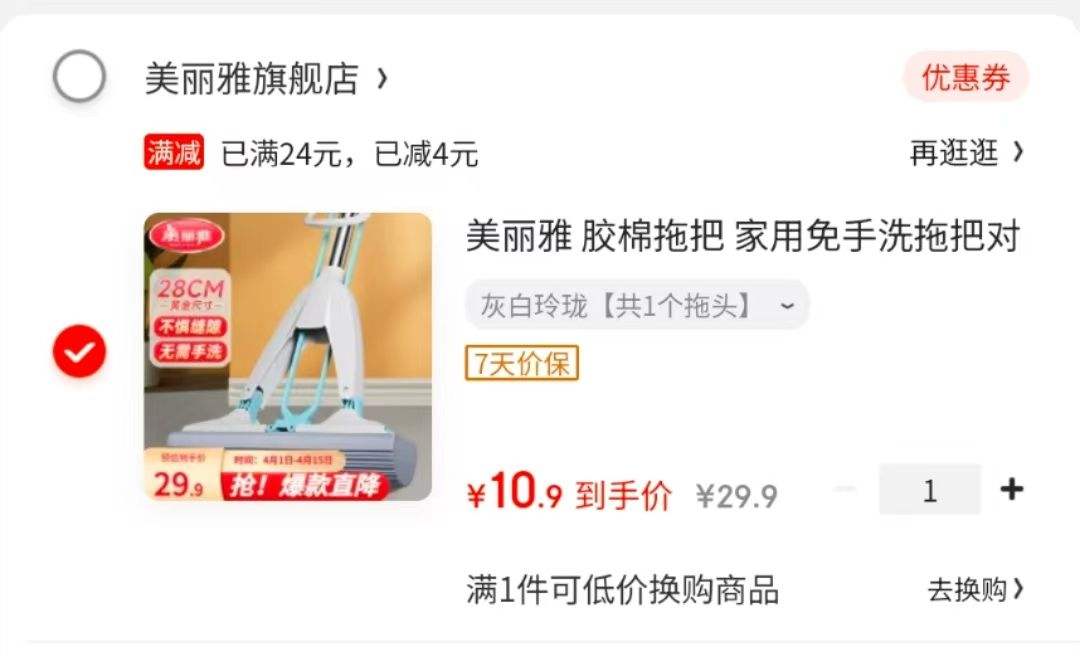This screenshot has height=658, width=1080.
Task: Increase quantity with the plus button
Action: pos(1011,489)
